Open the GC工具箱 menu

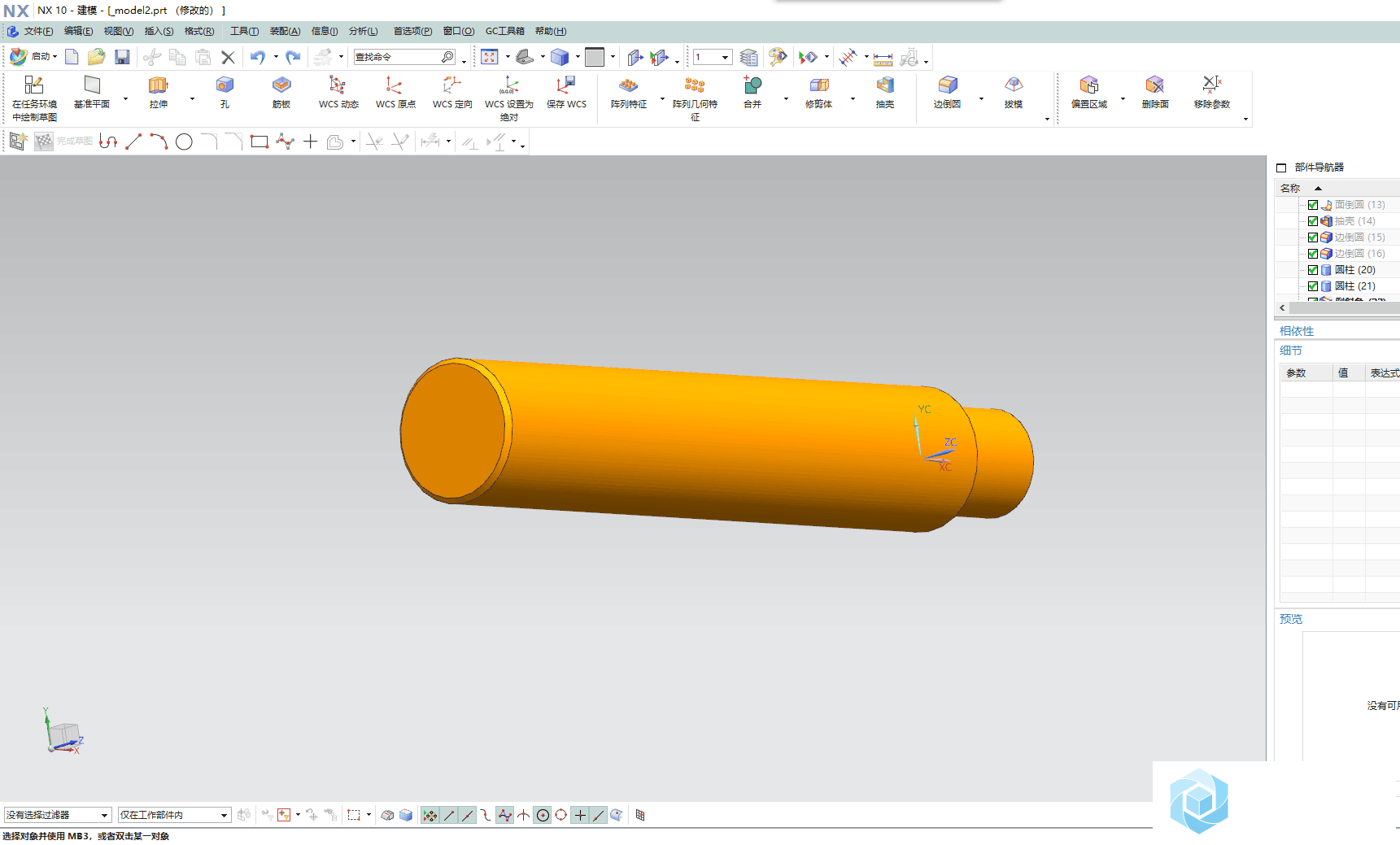pos(504,31)
